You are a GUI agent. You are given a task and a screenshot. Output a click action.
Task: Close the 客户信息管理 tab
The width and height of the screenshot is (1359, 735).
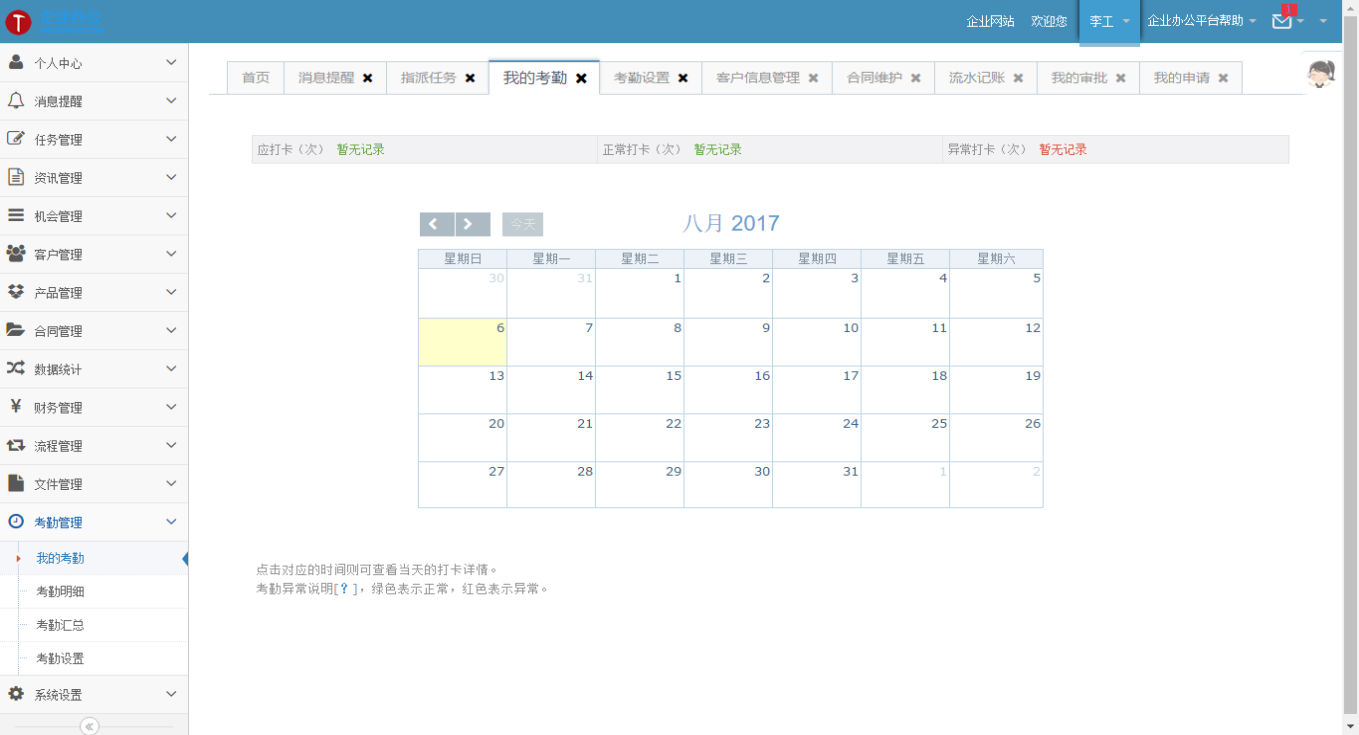(x=813, y=78)
